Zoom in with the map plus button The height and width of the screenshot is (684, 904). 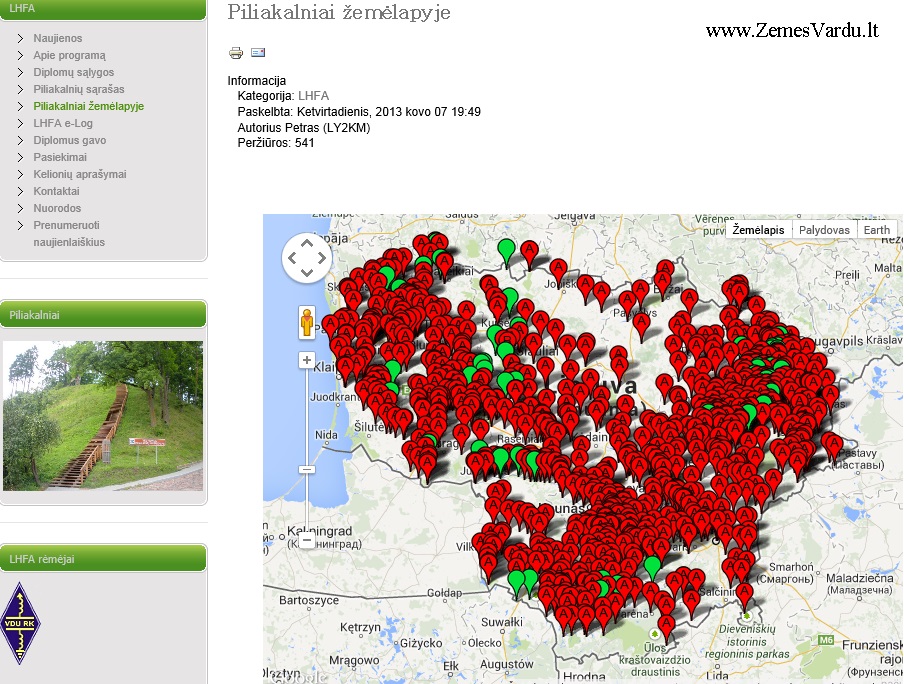307,360
